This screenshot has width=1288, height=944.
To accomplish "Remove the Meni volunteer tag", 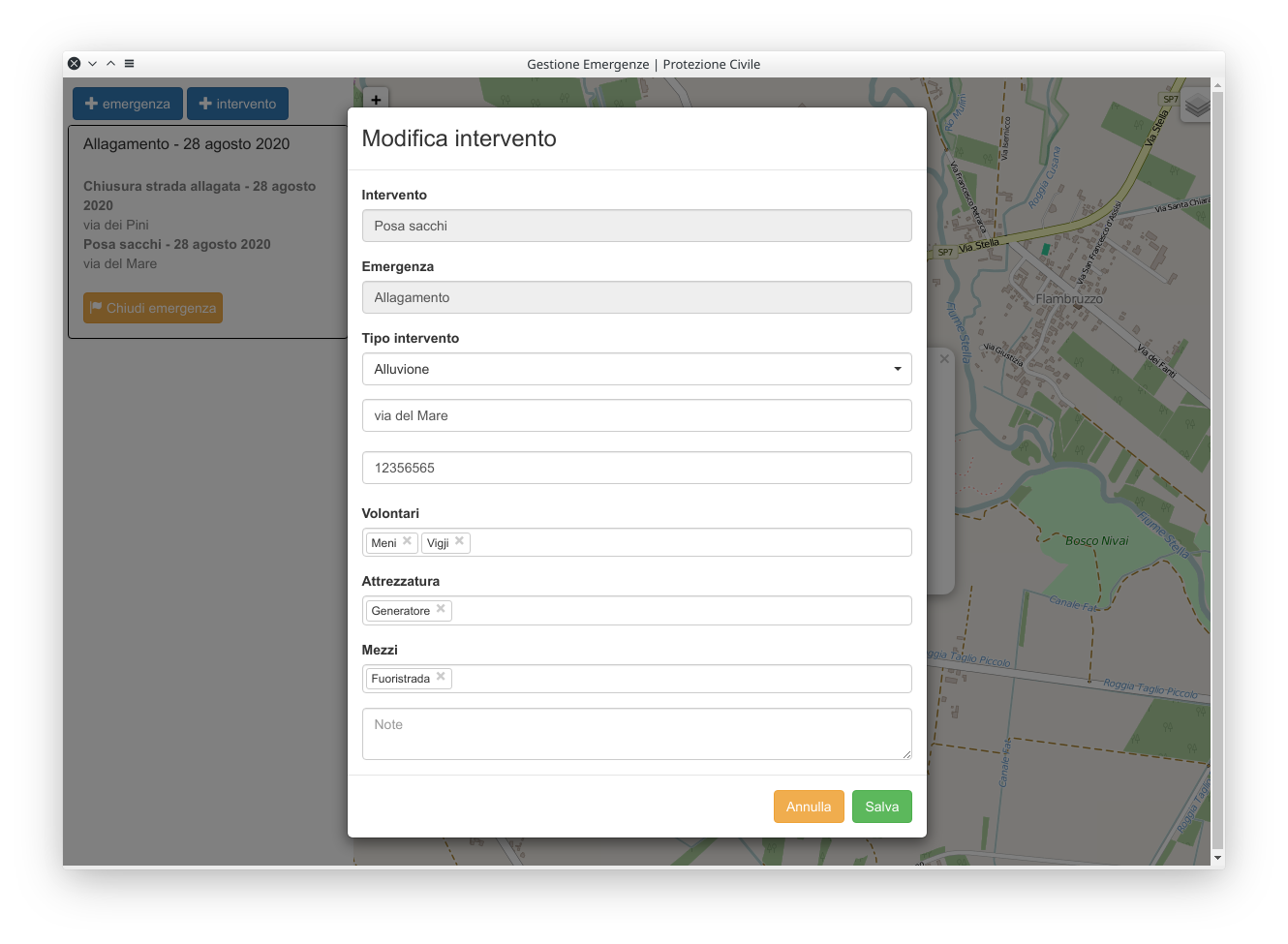I will coord(407,541).
